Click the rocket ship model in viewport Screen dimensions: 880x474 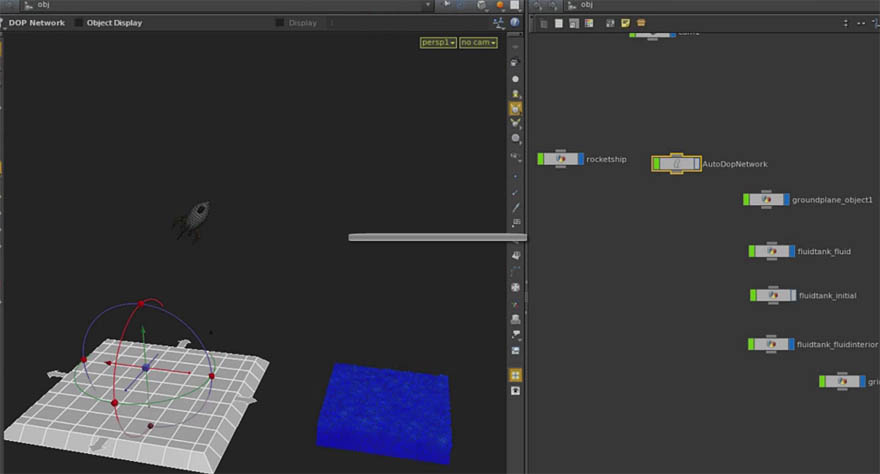click(x=193, y=220)
